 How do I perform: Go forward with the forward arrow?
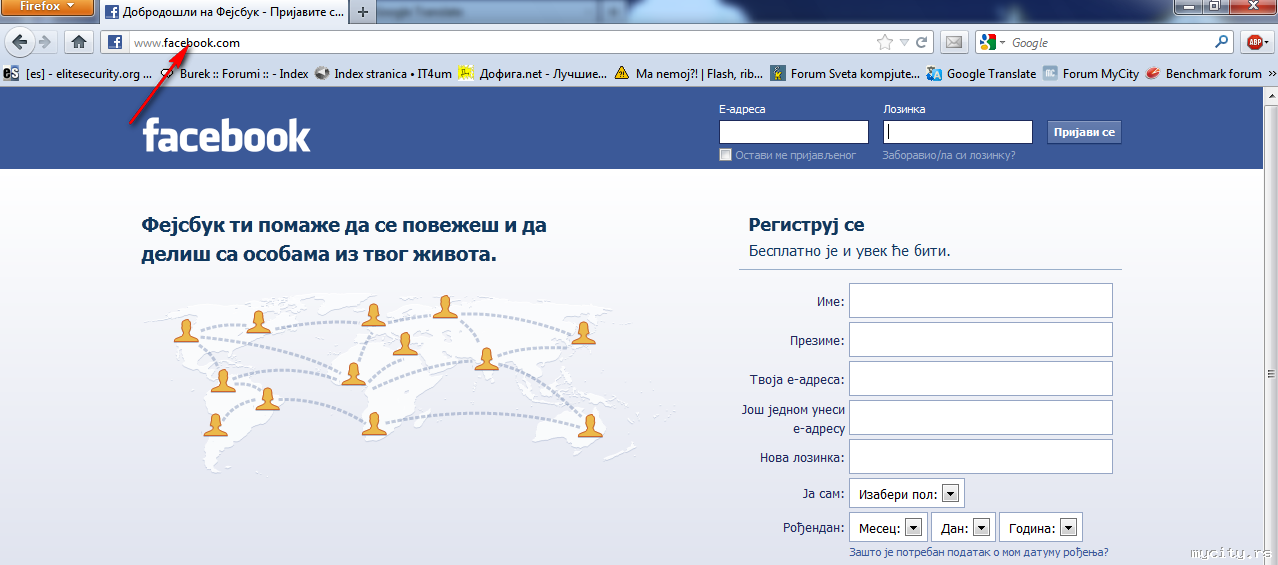[45, 42]
